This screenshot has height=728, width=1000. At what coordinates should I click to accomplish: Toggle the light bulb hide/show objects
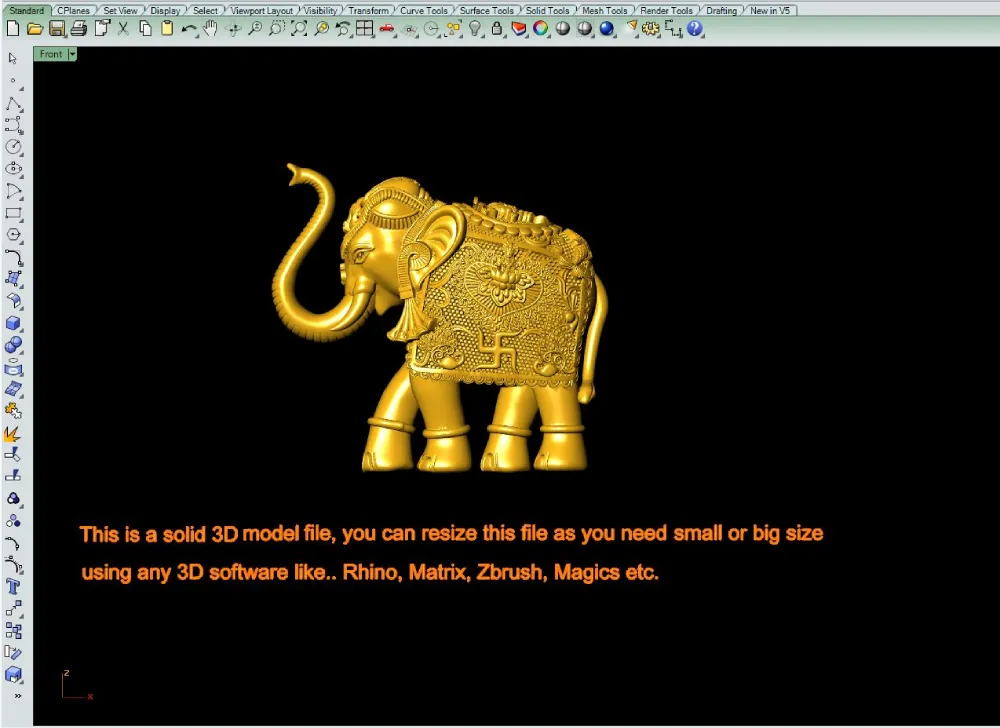pos(475,29)
